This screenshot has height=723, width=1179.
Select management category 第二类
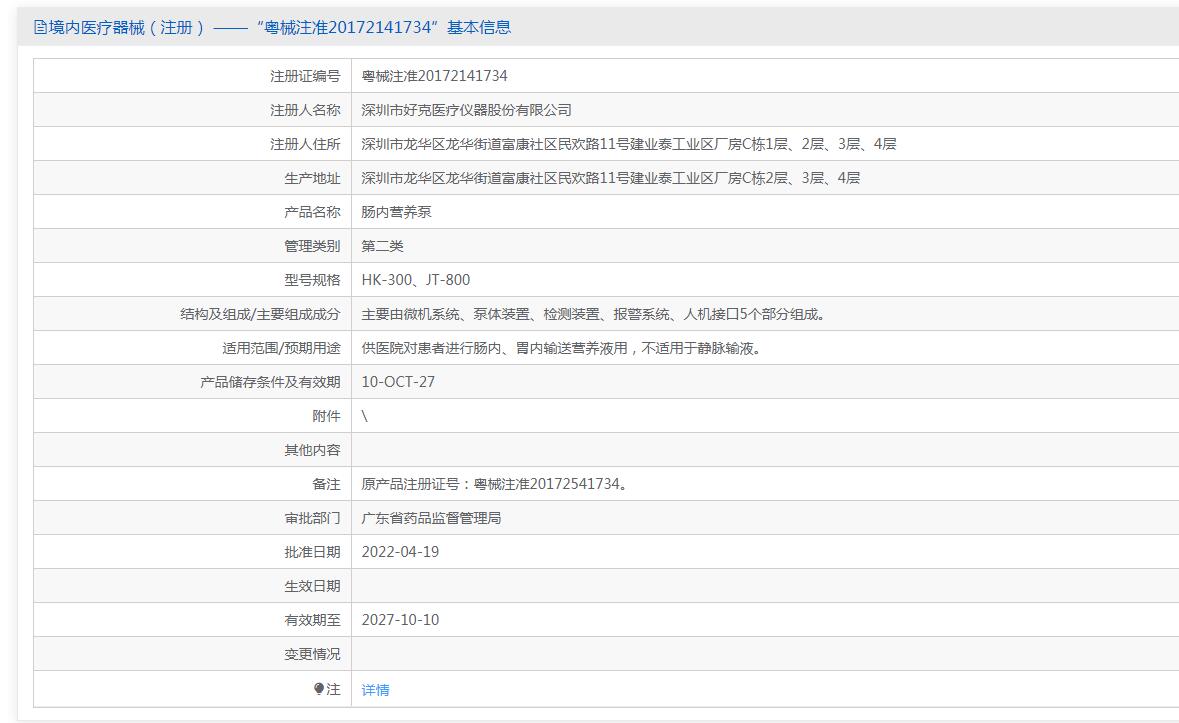click(382, 246)
